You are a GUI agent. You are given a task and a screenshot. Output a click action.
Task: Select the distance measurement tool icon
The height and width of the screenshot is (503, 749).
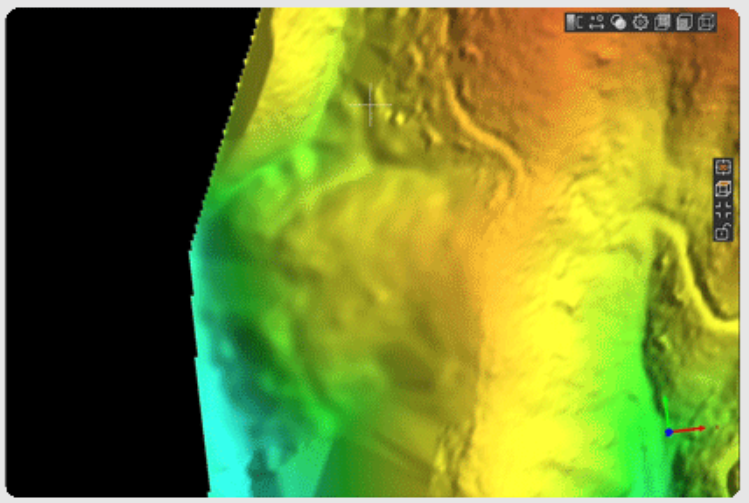pos(596,22)
